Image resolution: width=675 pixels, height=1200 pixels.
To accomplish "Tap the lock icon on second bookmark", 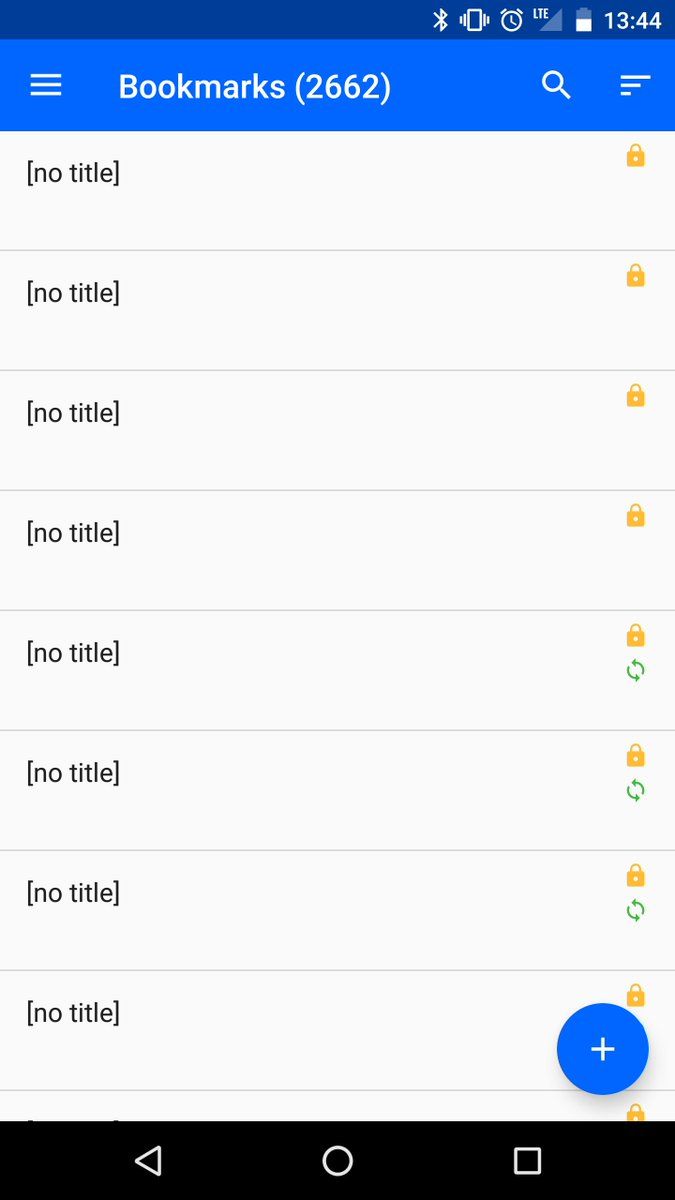I will (635, 276).
